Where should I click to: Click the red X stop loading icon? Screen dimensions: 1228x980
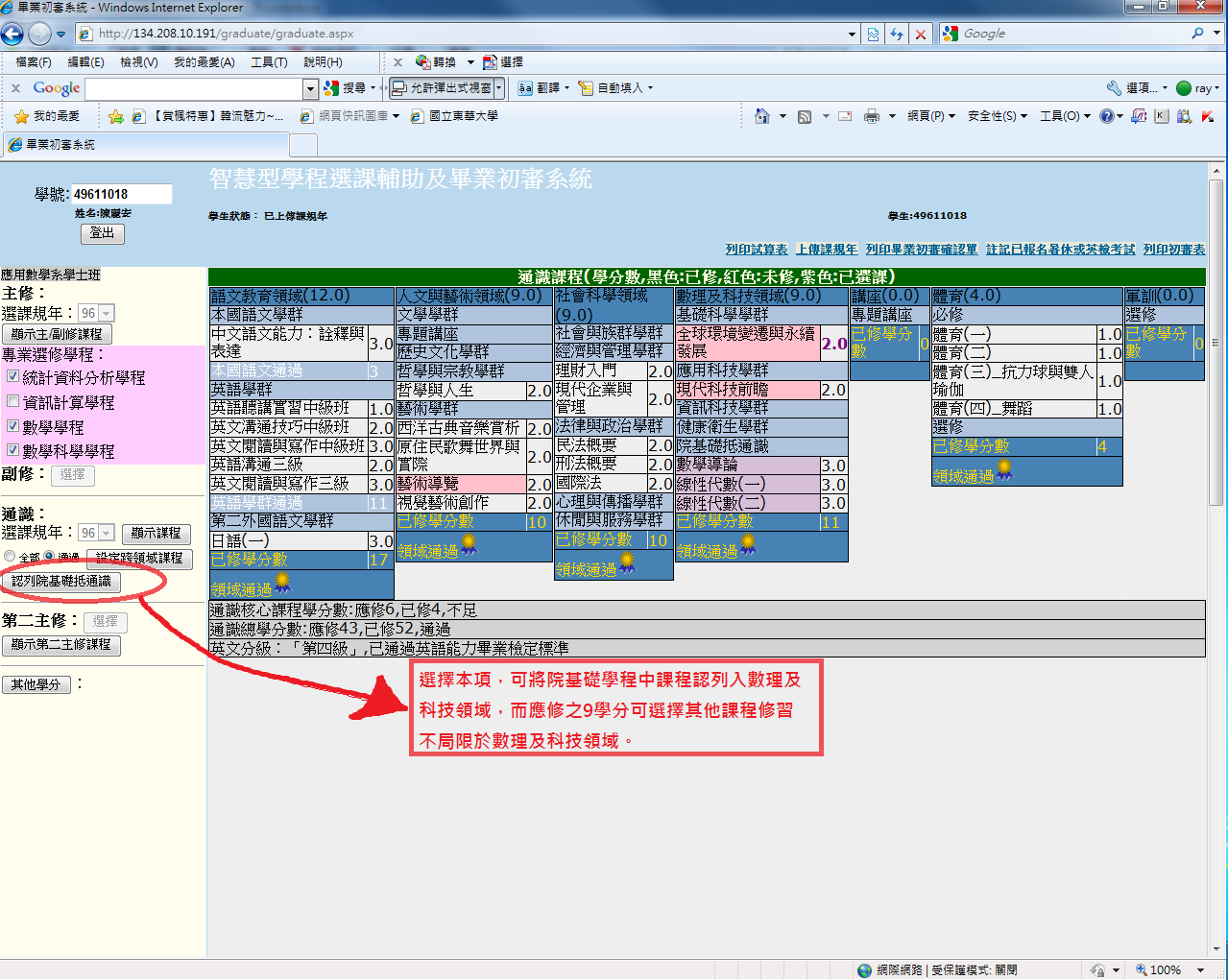tap(921, 35)
